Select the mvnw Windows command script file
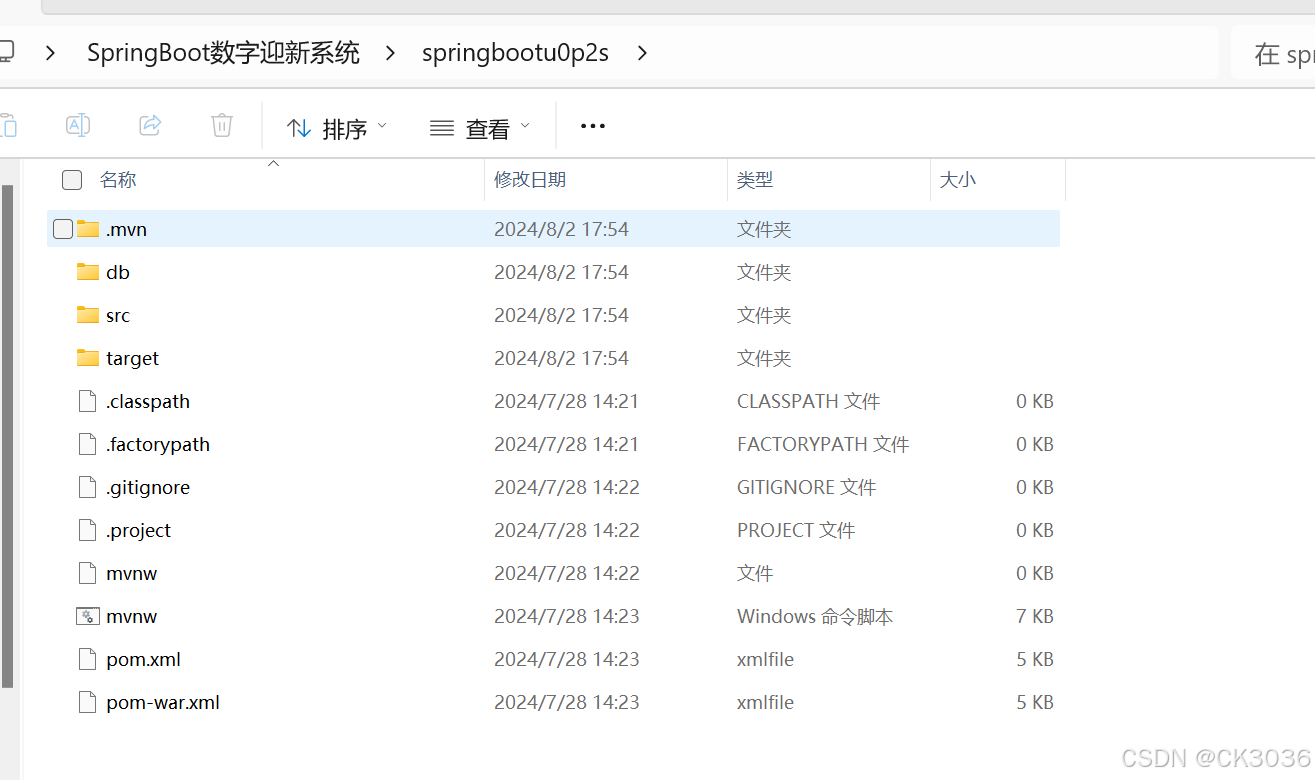Screen dimensions: 1315x780 pos(130,616)
